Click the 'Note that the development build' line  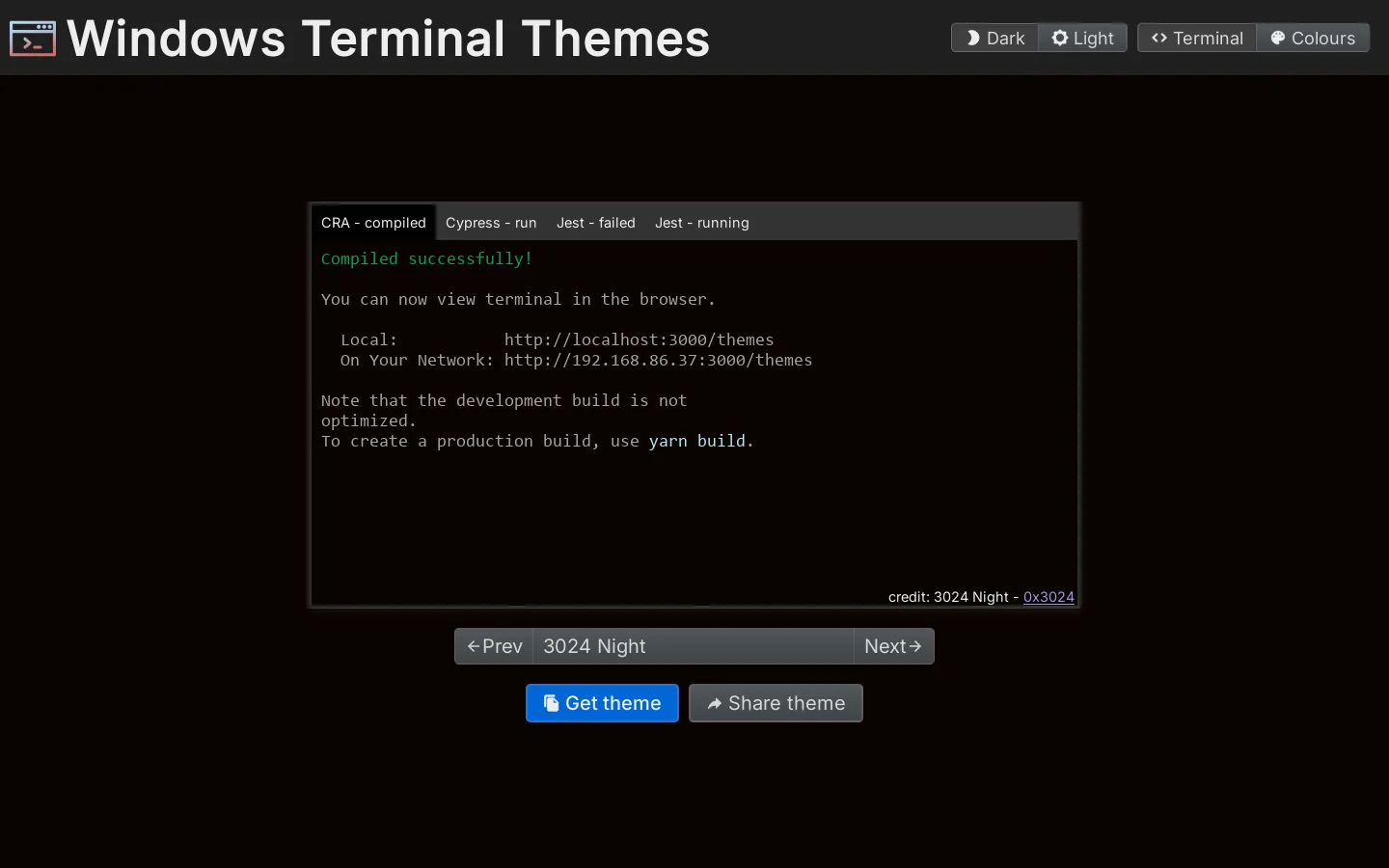point(504,400)
